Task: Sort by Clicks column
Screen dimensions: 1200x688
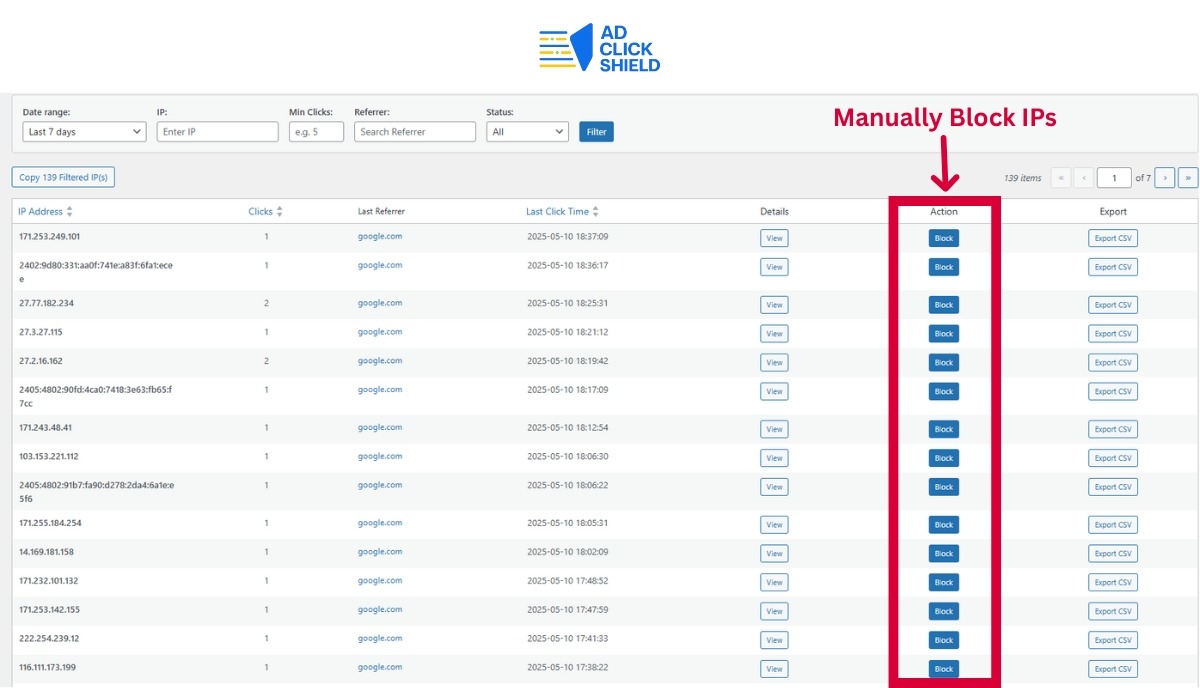Action: coord(260,211)
